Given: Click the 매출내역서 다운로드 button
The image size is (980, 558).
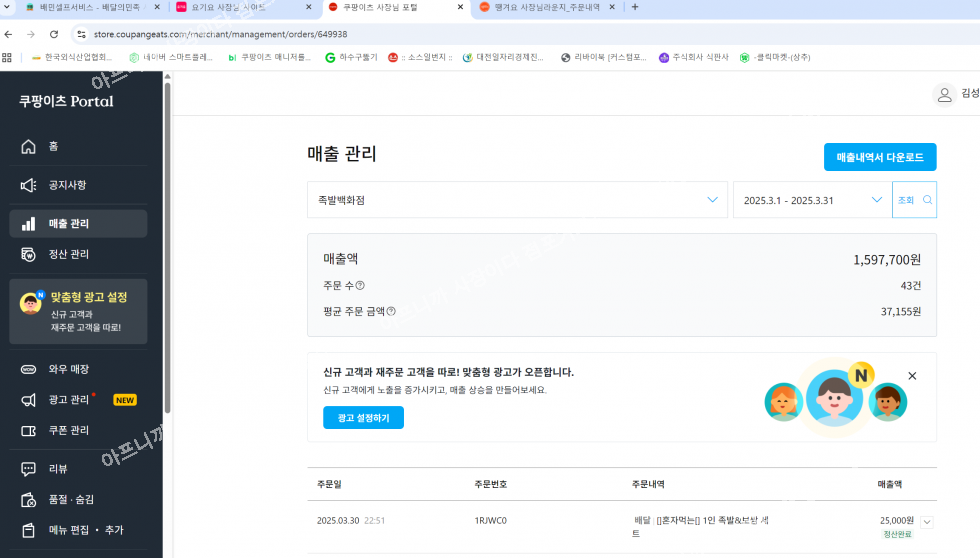Looking at the screenshot, I should click(880, 157).
